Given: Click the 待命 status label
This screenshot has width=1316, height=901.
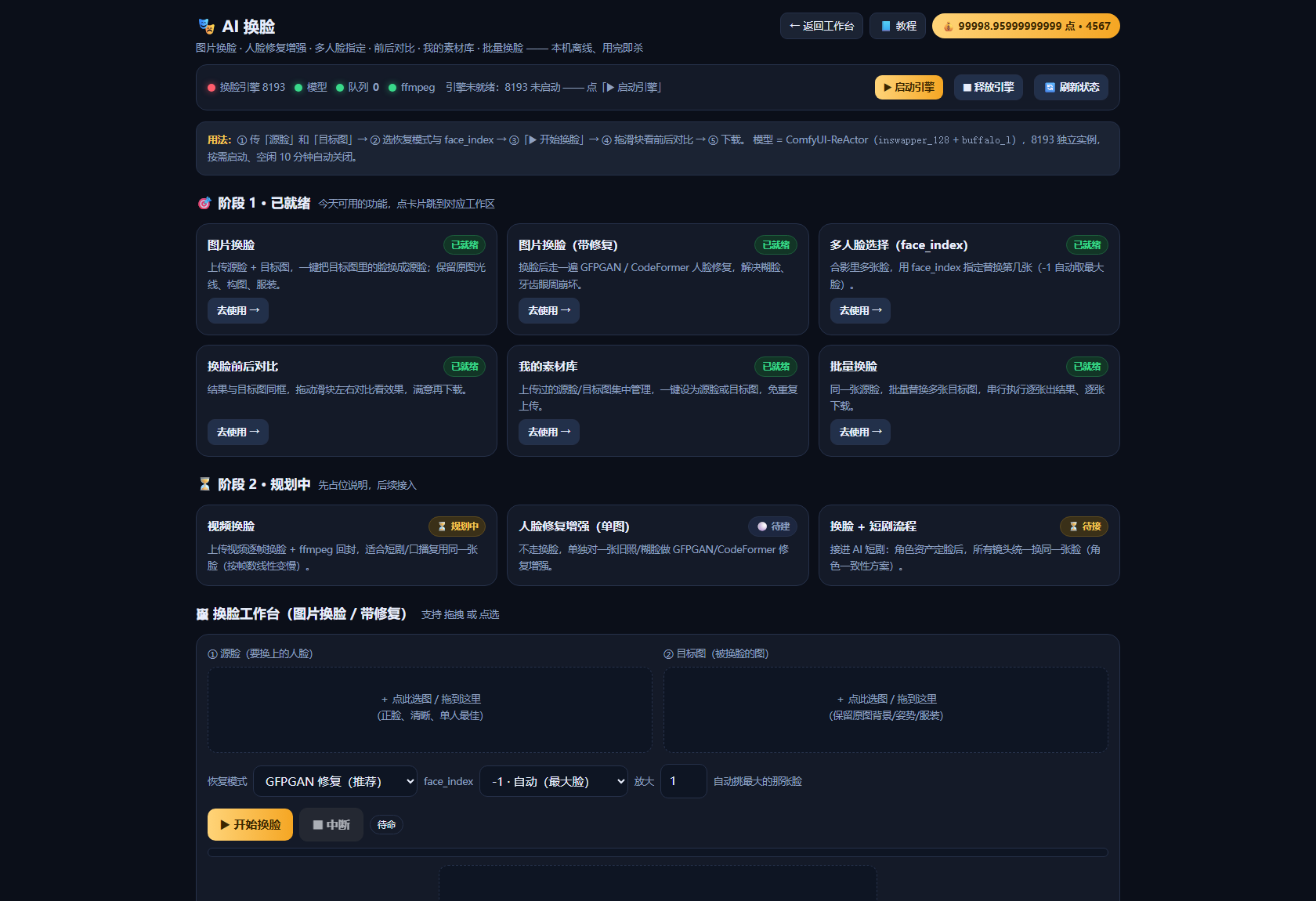Looking at the screenshot, I should click(x=386, y=825).
